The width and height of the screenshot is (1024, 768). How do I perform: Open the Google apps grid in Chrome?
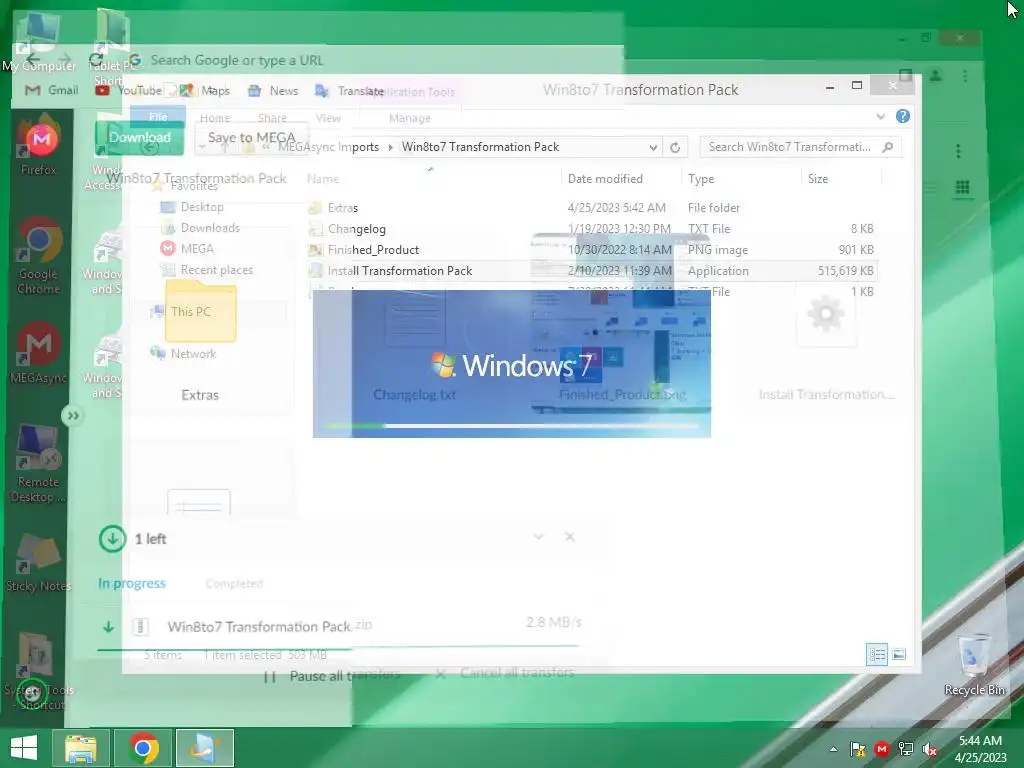[962, 188]
